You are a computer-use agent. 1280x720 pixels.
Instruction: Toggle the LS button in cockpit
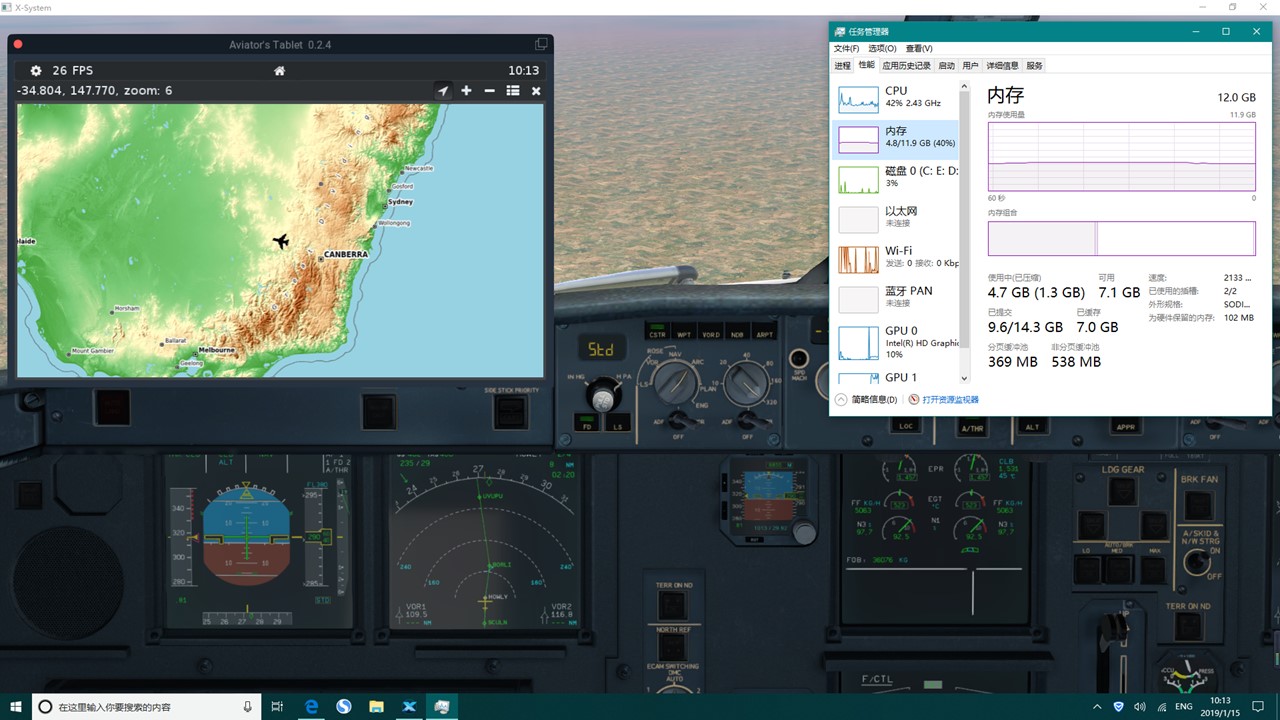tap(618, 423)
